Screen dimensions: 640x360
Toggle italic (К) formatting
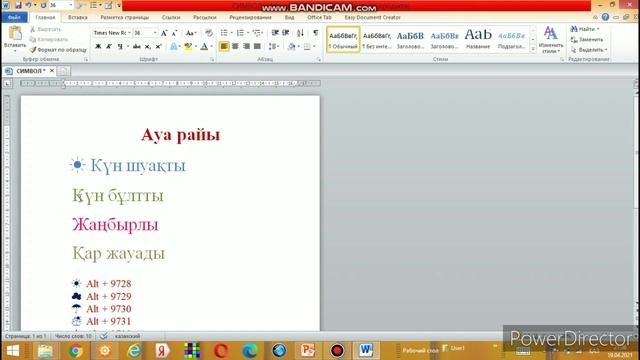109,47
